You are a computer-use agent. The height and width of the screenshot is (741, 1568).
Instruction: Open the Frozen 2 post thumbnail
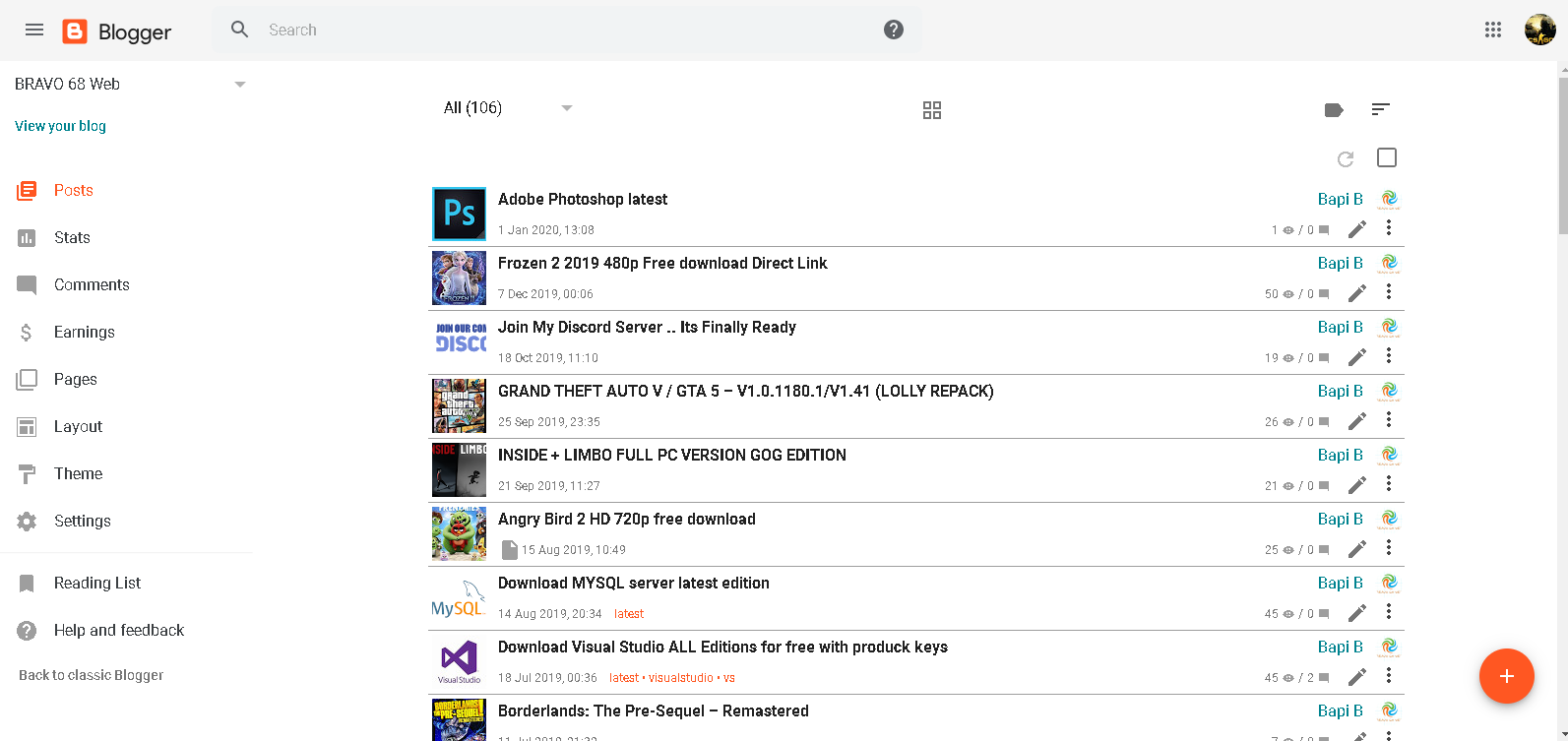[460, 278]
